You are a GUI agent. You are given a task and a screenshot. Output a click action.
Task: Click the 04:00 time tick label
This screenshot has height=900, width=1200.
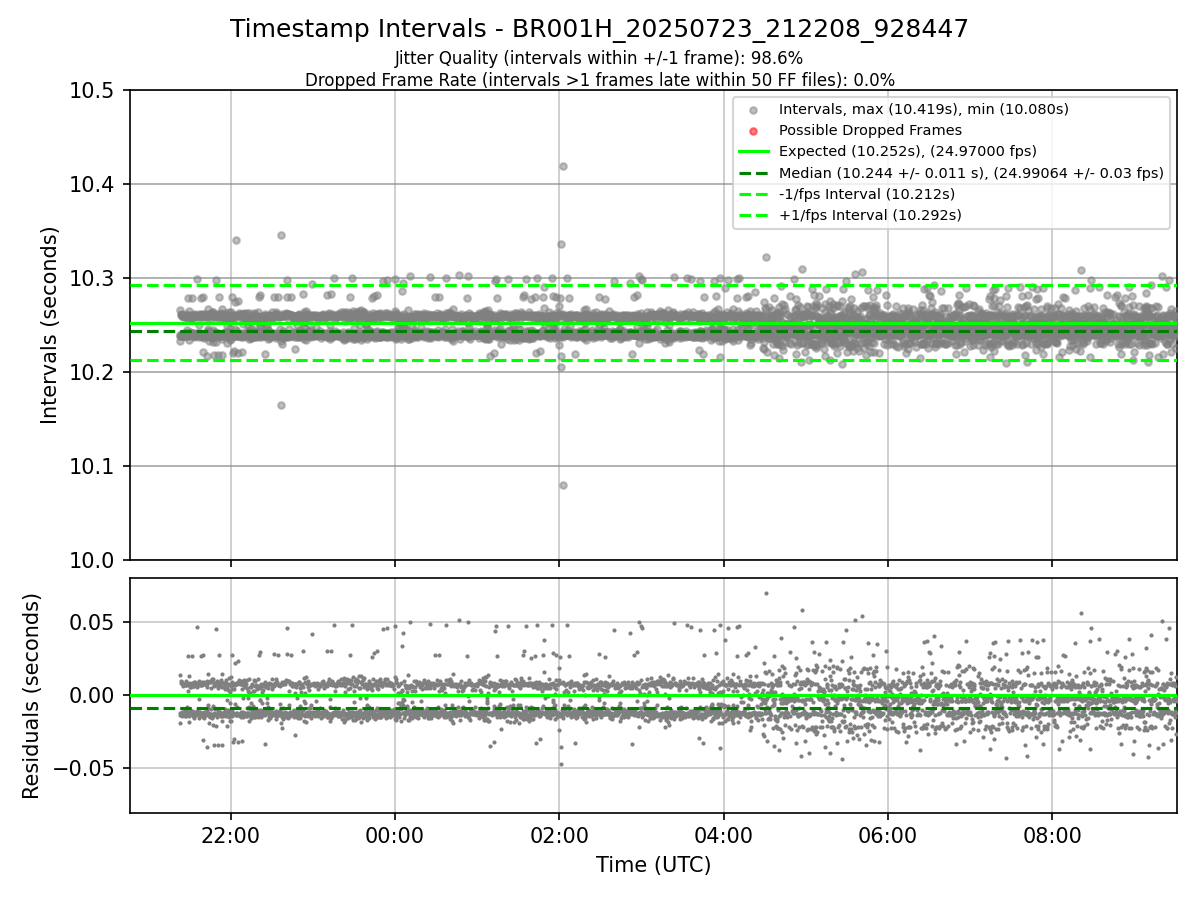click(x=723, y=834)
